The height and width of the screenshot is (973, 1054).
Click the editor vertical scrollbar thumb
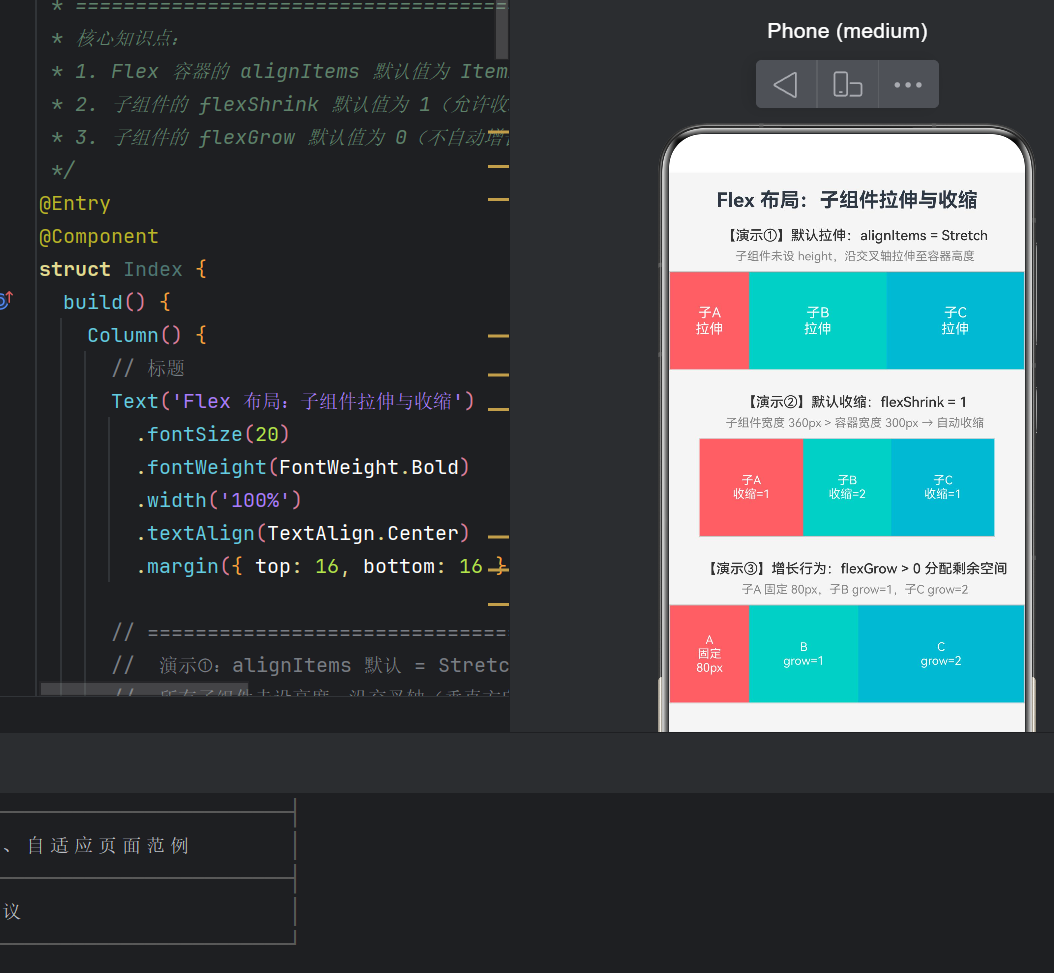[501, 30]
